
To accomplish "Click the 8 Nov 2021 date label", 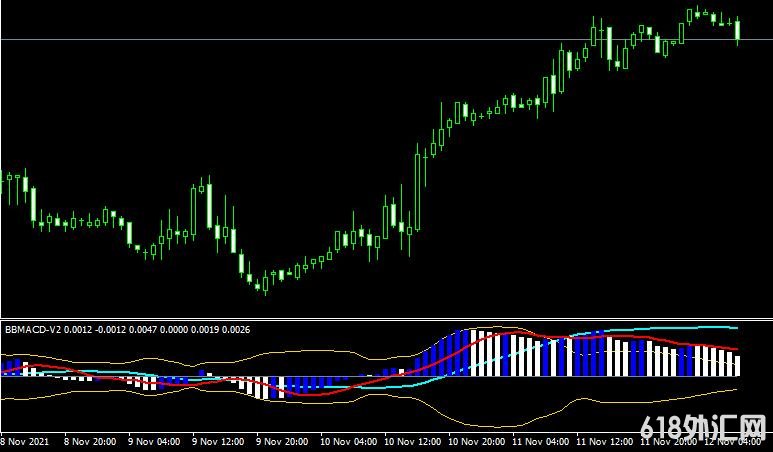I will [x=25, y=441].
